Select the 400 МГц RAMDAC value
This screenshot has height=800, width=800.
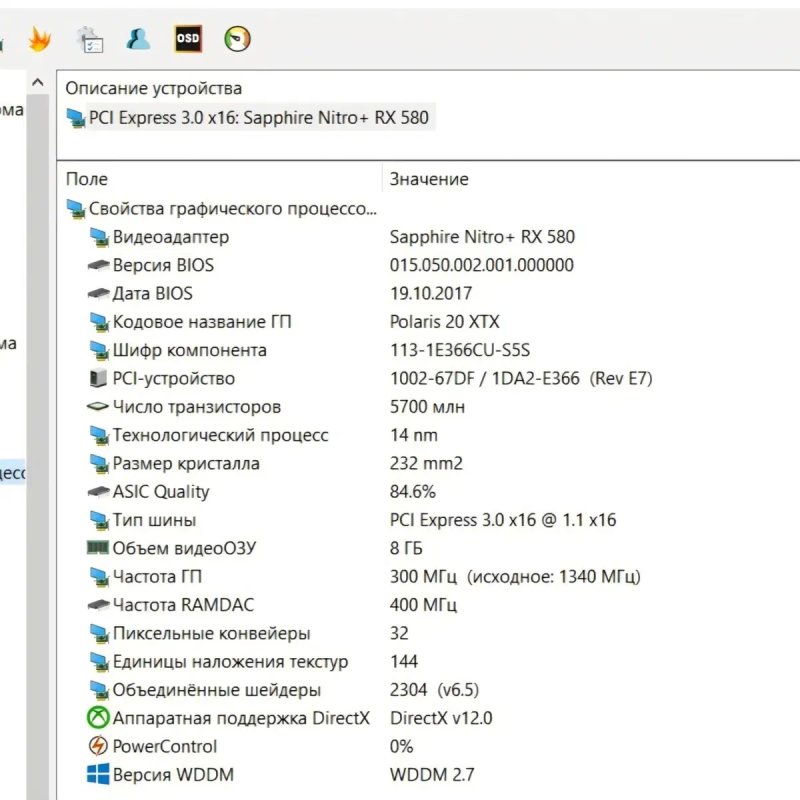pyautogui.click(x=423, y=605)
